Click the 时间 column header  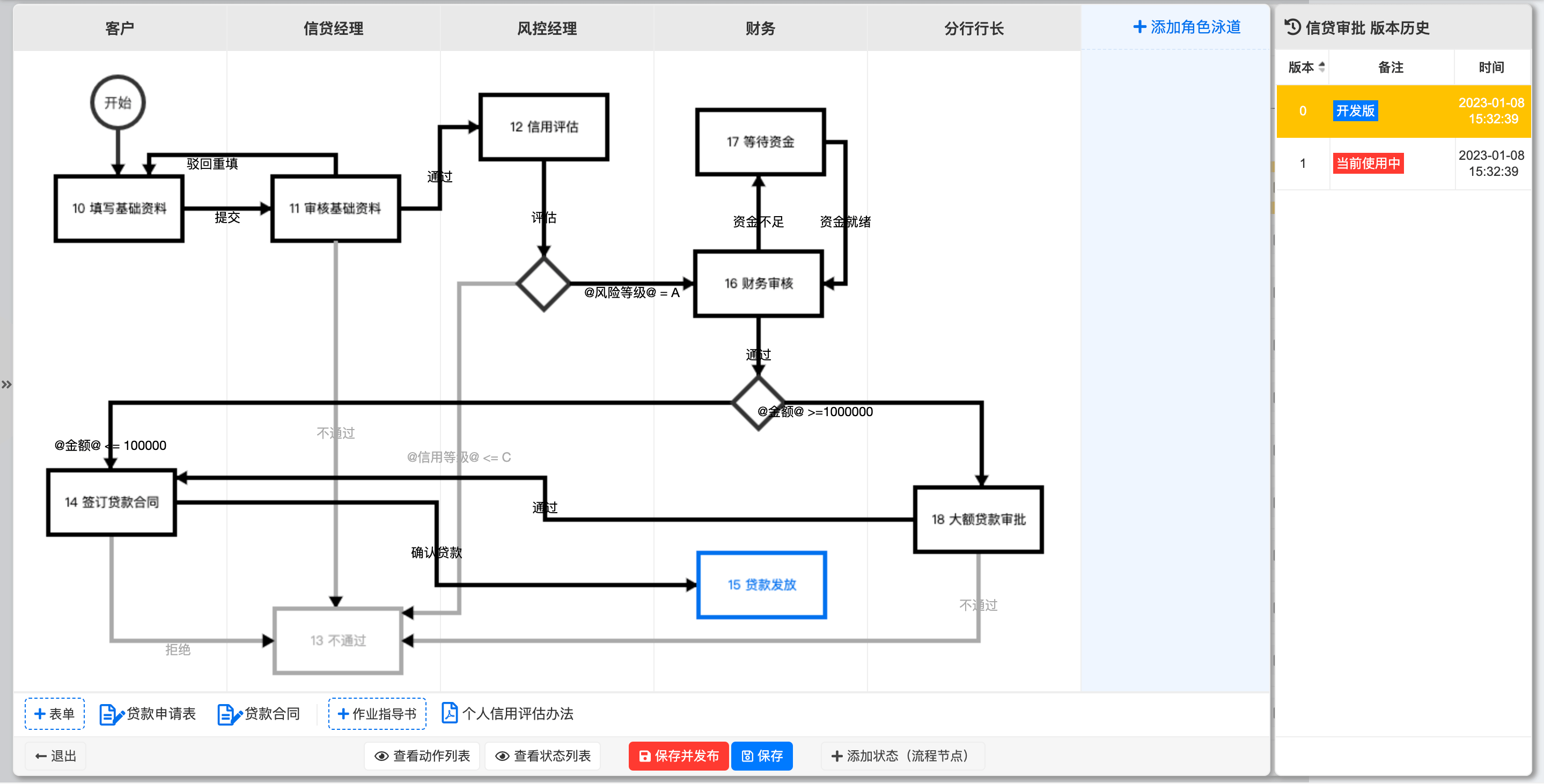(x=1491, y=67)
